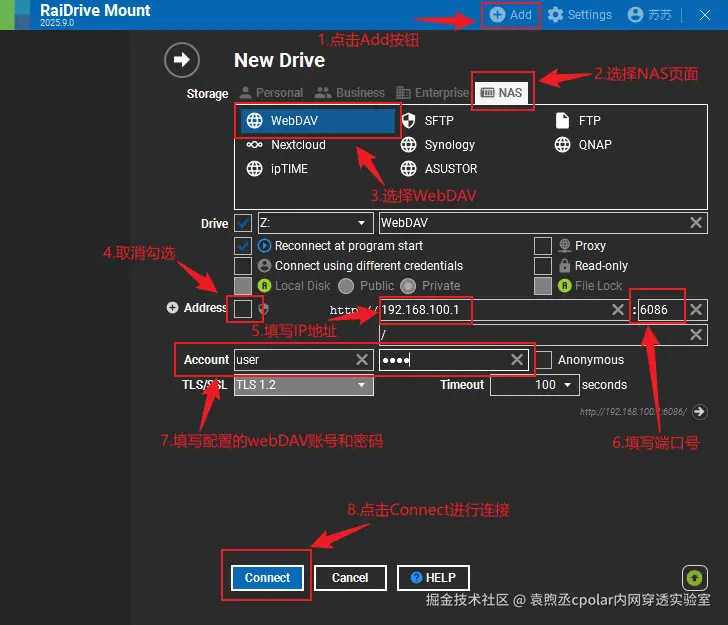728x625 pixels.
Task: Click the Reconnect at program start icon
Action: tap(264, 246)
